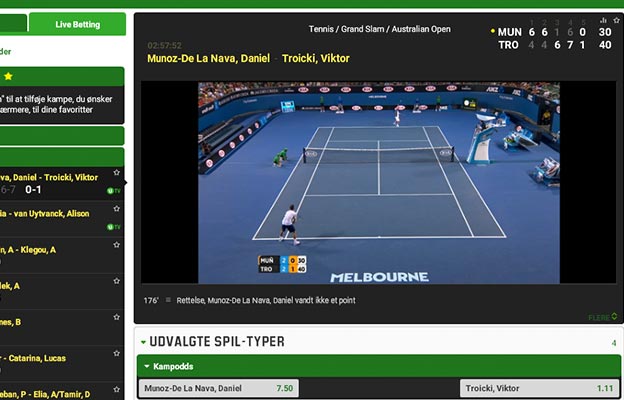Click Troicki, Viktor player name heading
624x400 pixels.
(316, 59)
